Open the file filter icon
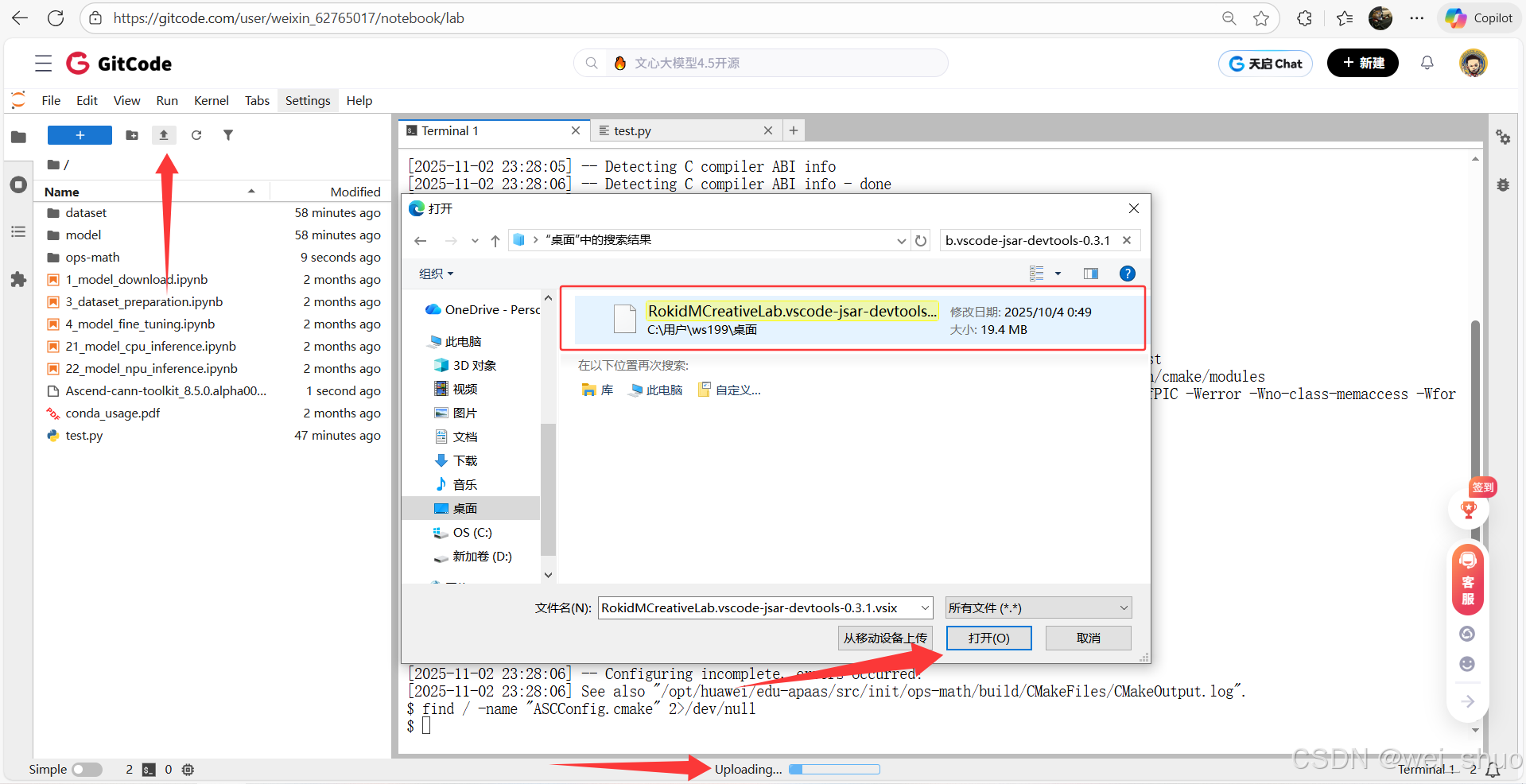Screen dimensions: 1526x784 pyautogui.click(x=228, y=135)
